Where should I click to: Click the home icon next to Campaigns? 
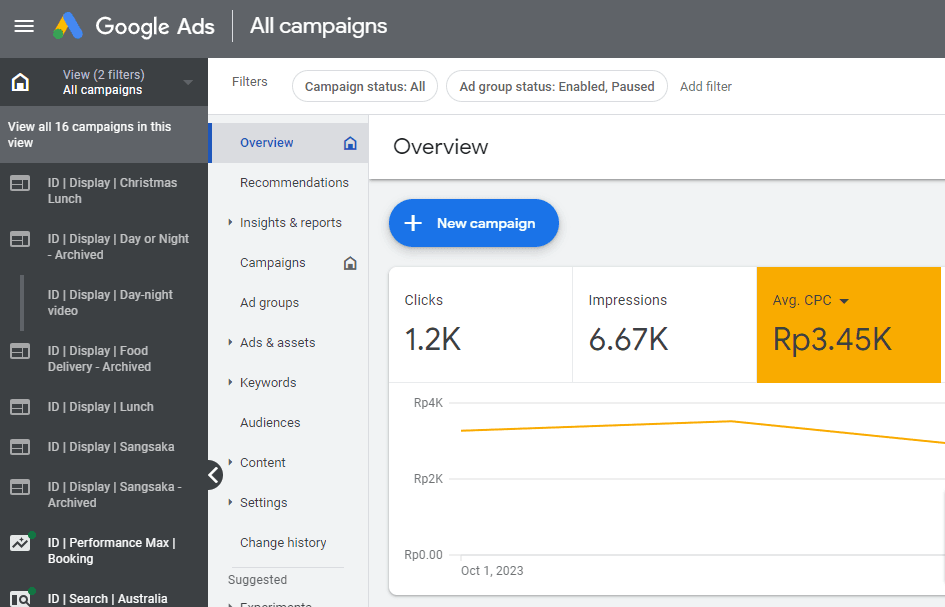click(x=350, y=263)
